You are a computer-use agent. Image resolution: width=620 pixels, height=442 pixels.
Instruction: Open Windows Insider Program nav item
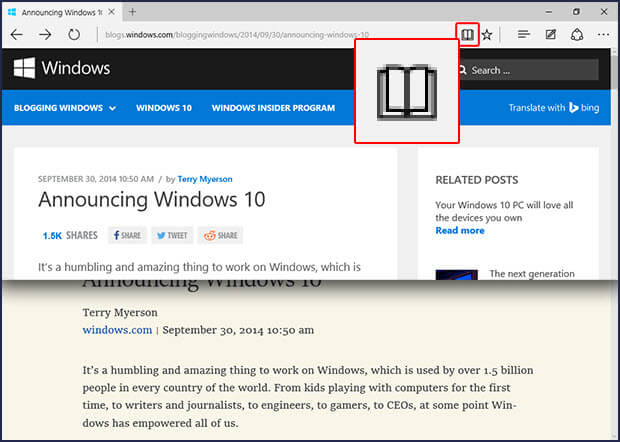coord(273,108)
